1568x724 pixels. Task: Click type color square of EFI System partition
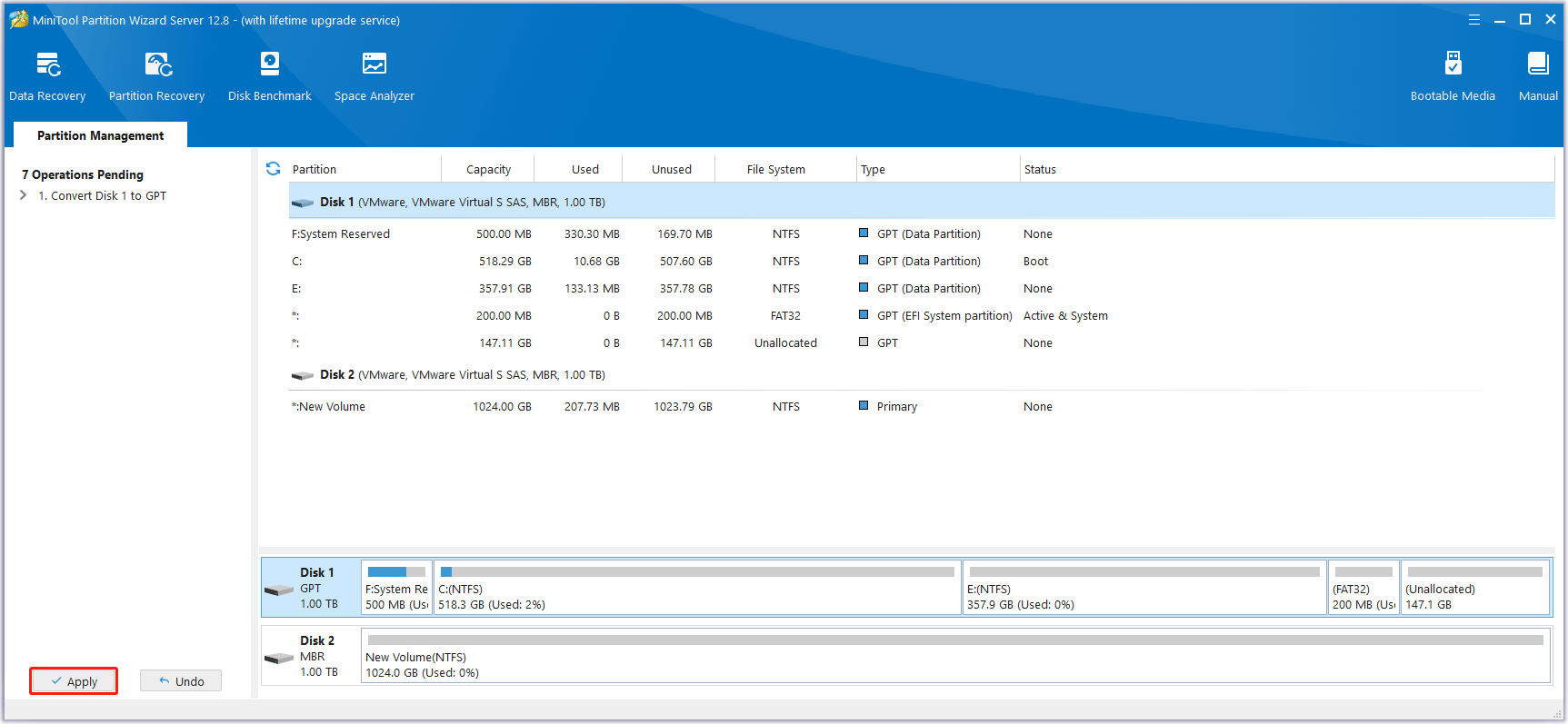(x=864, y=315)
